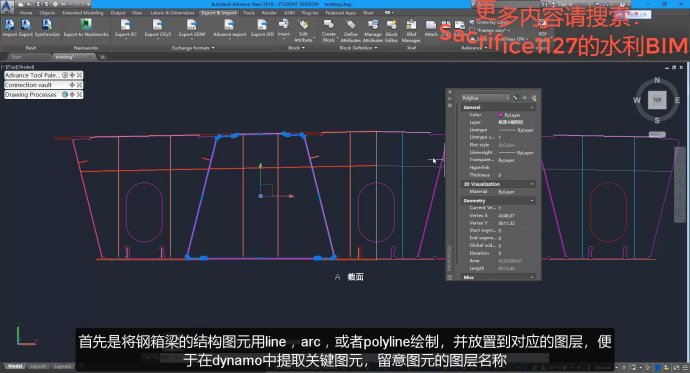Image resolution: width=690 pixels, height=373 pixels.
Task: Collapse the General properties section
Action: coord(532,107)
